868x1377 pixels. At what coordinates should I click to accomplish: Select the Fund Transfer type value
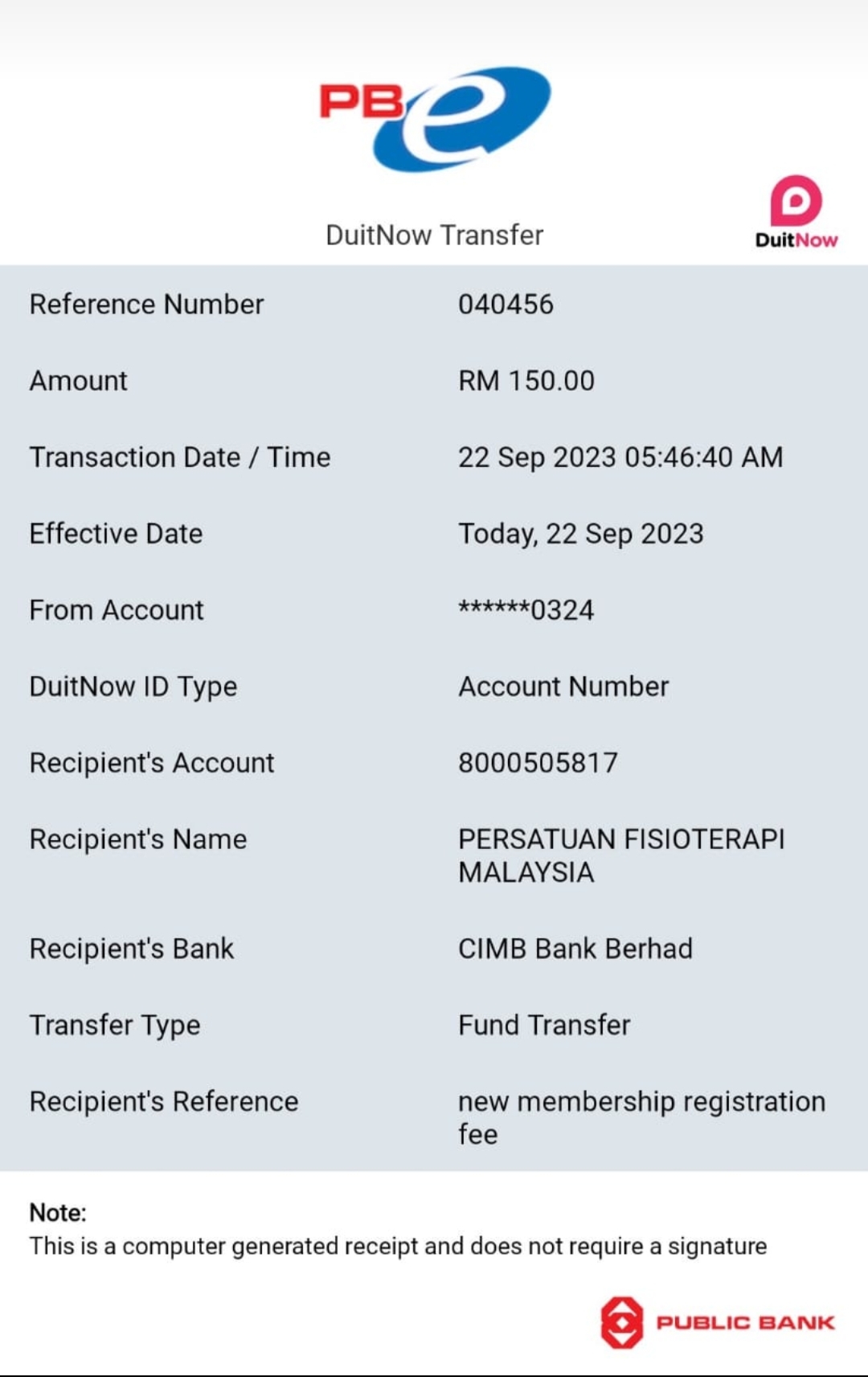(544, 1025)
